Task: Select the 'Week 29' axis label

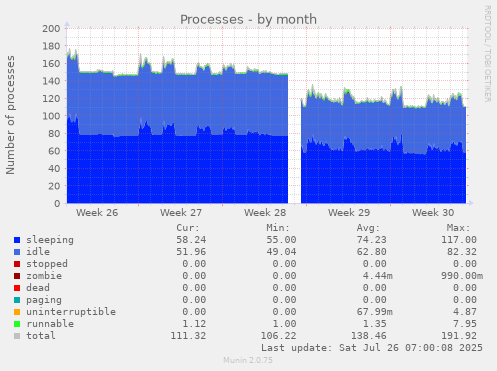Action: point(349,213)
